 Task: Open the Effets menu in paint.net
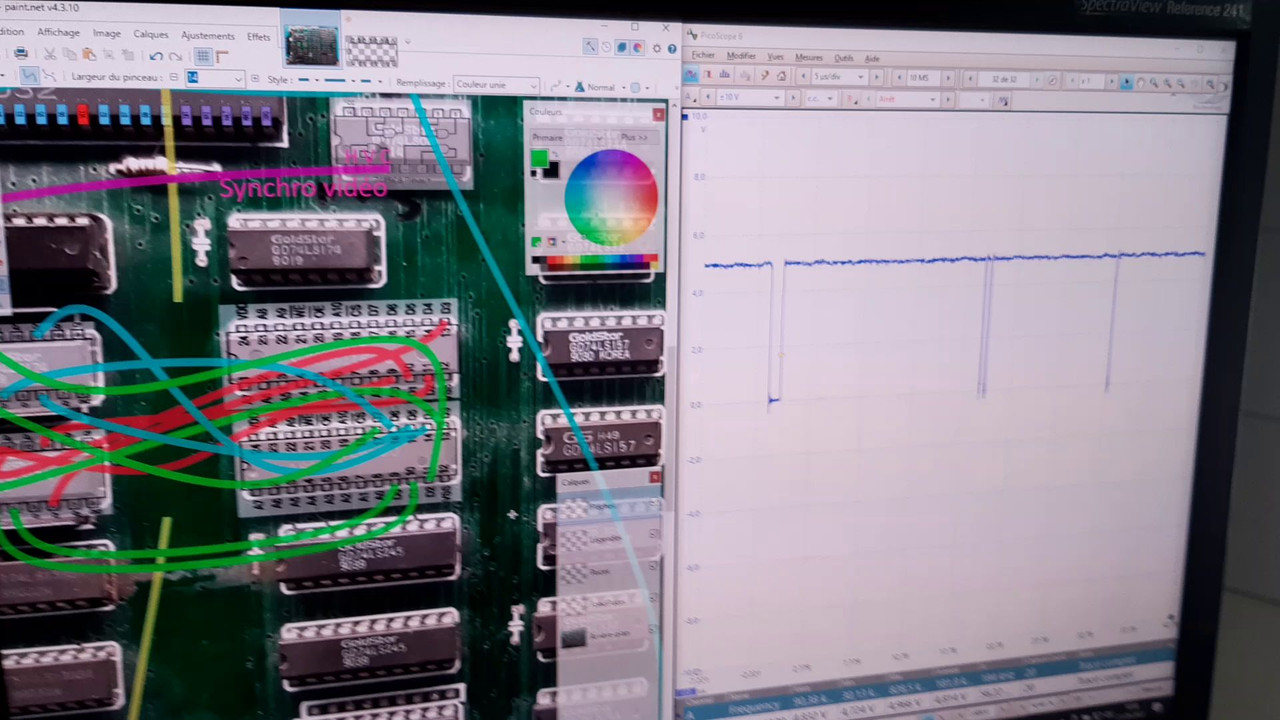tap(258, 37)
